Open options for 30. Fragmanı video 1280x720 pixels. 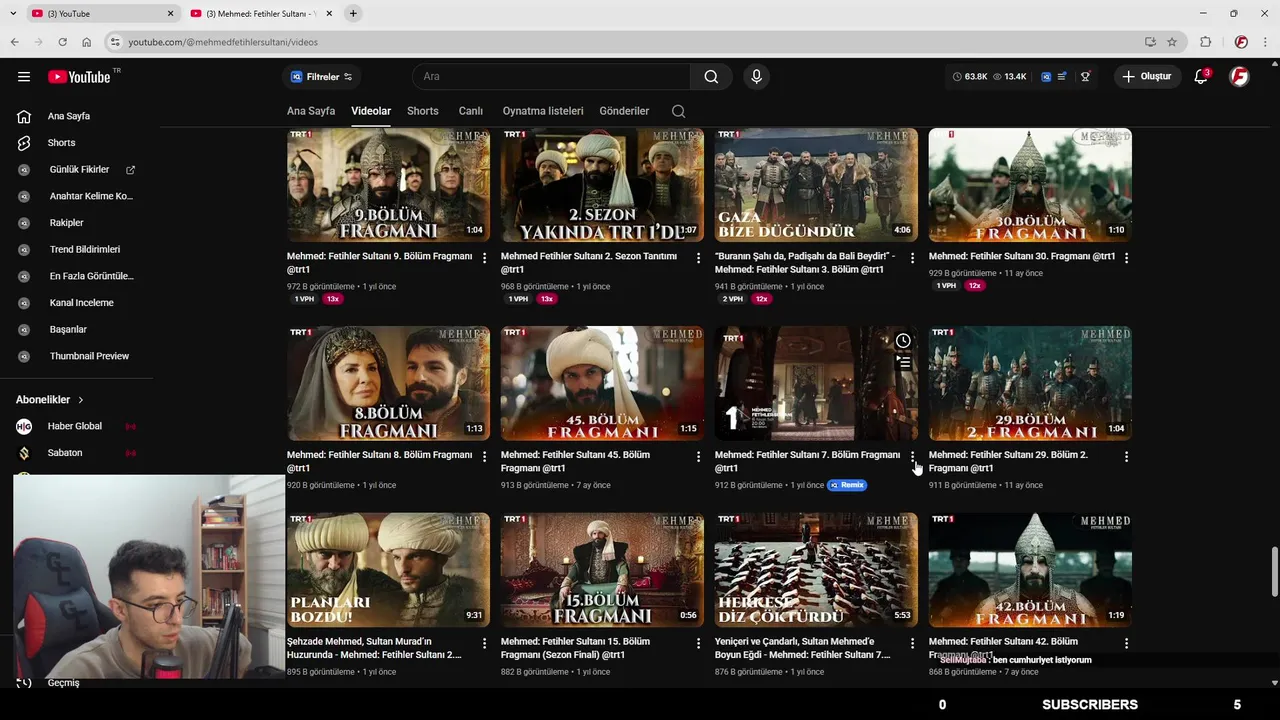click(1126, 258)
